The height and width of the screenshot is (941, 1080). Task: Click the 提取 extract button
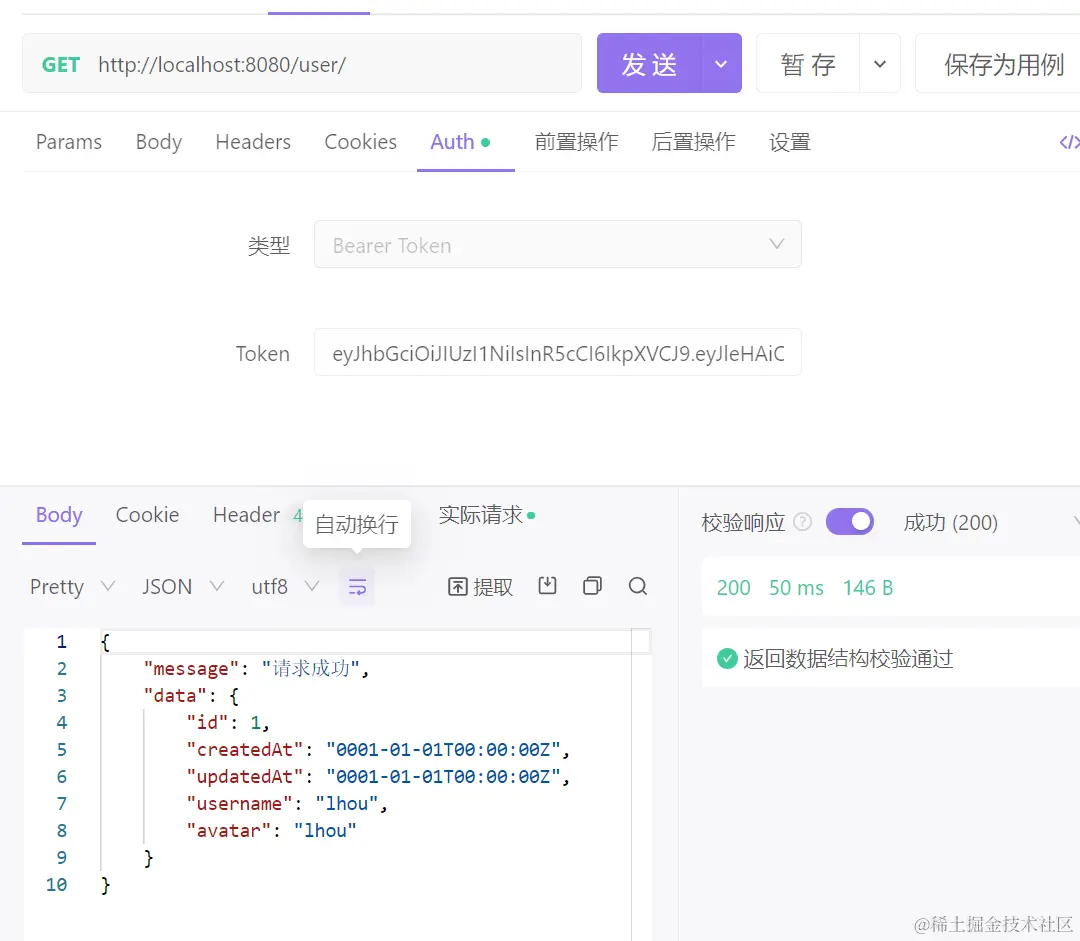[x=480, y=587]
